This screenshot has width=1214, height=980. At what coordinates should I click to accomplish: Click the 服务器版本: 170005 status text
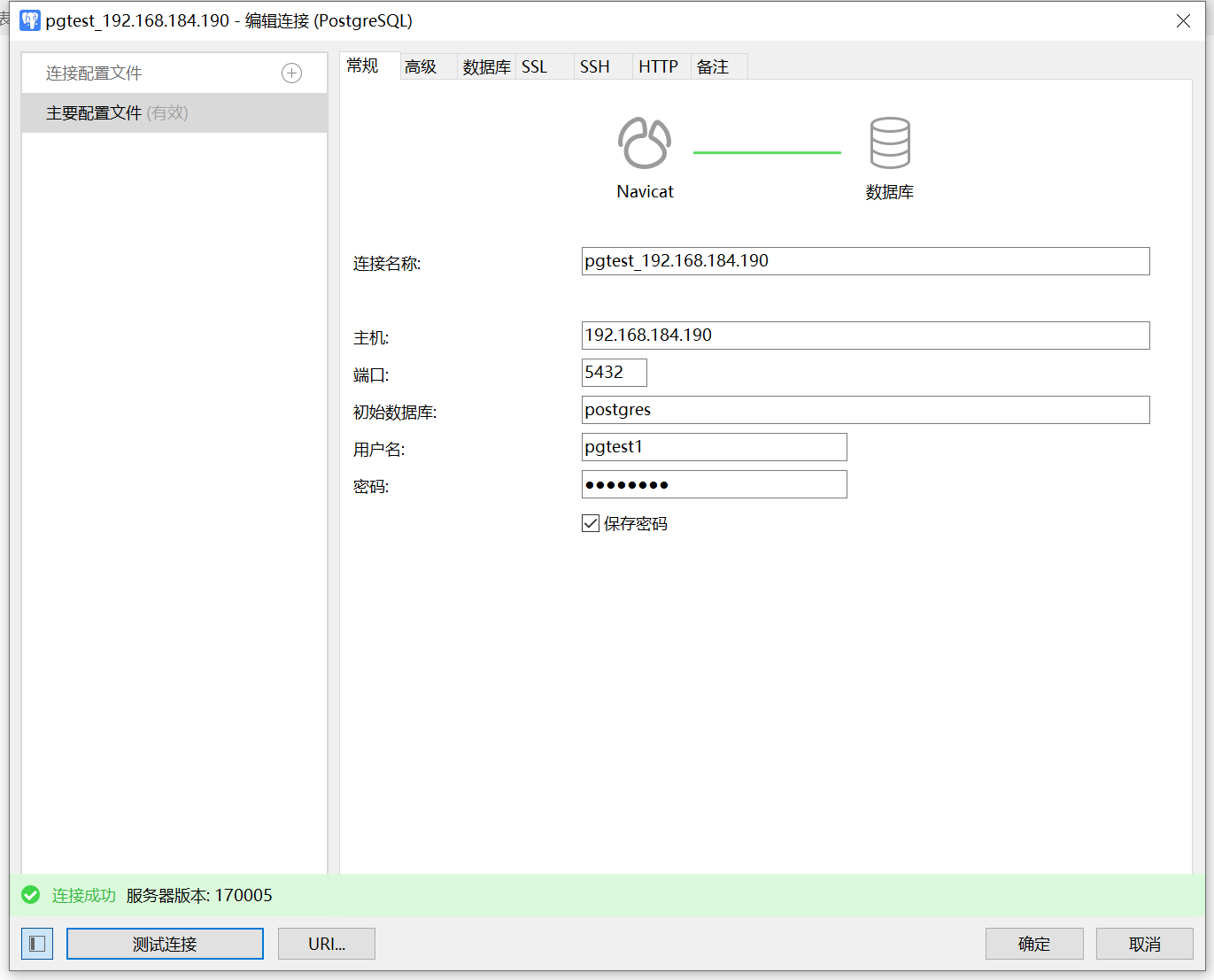click(x=199, y=895)
